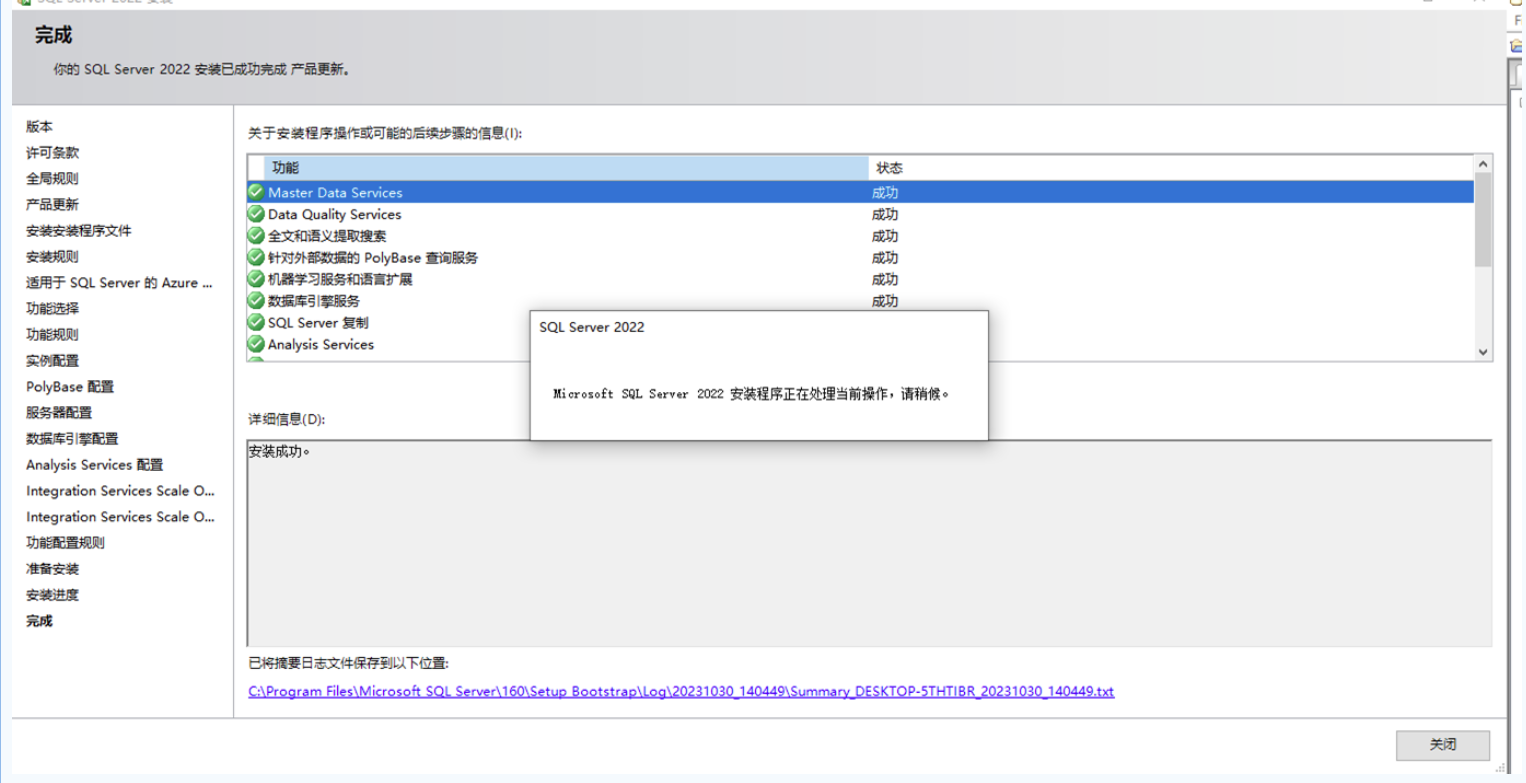Click the 功能规则 sidebar step

[x=52, y=335]
